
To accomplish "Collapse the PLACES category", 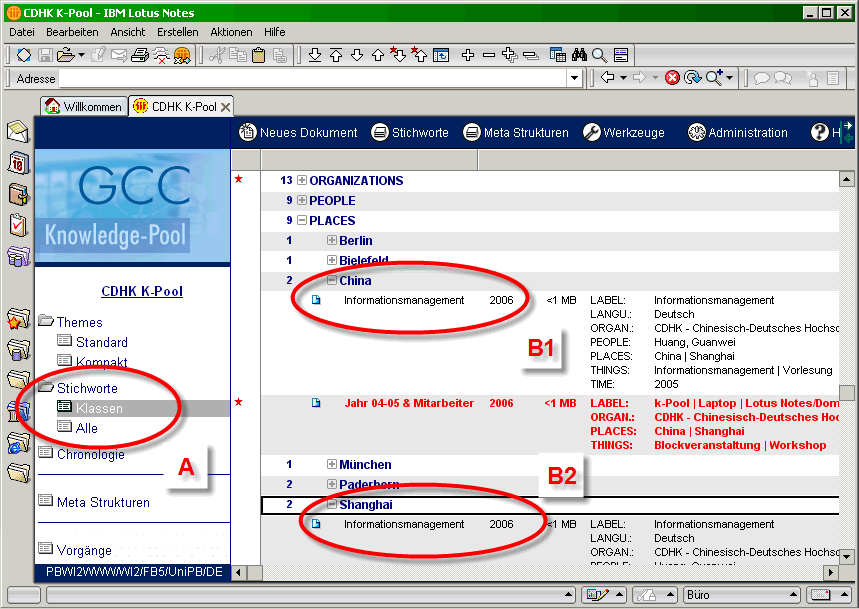I will (302, 220).
